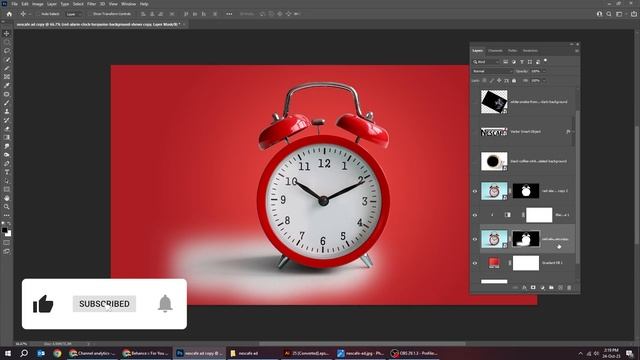This screenshot has width=640, height=360.
Task: Open the Image menu
Action: pos(38,4)
